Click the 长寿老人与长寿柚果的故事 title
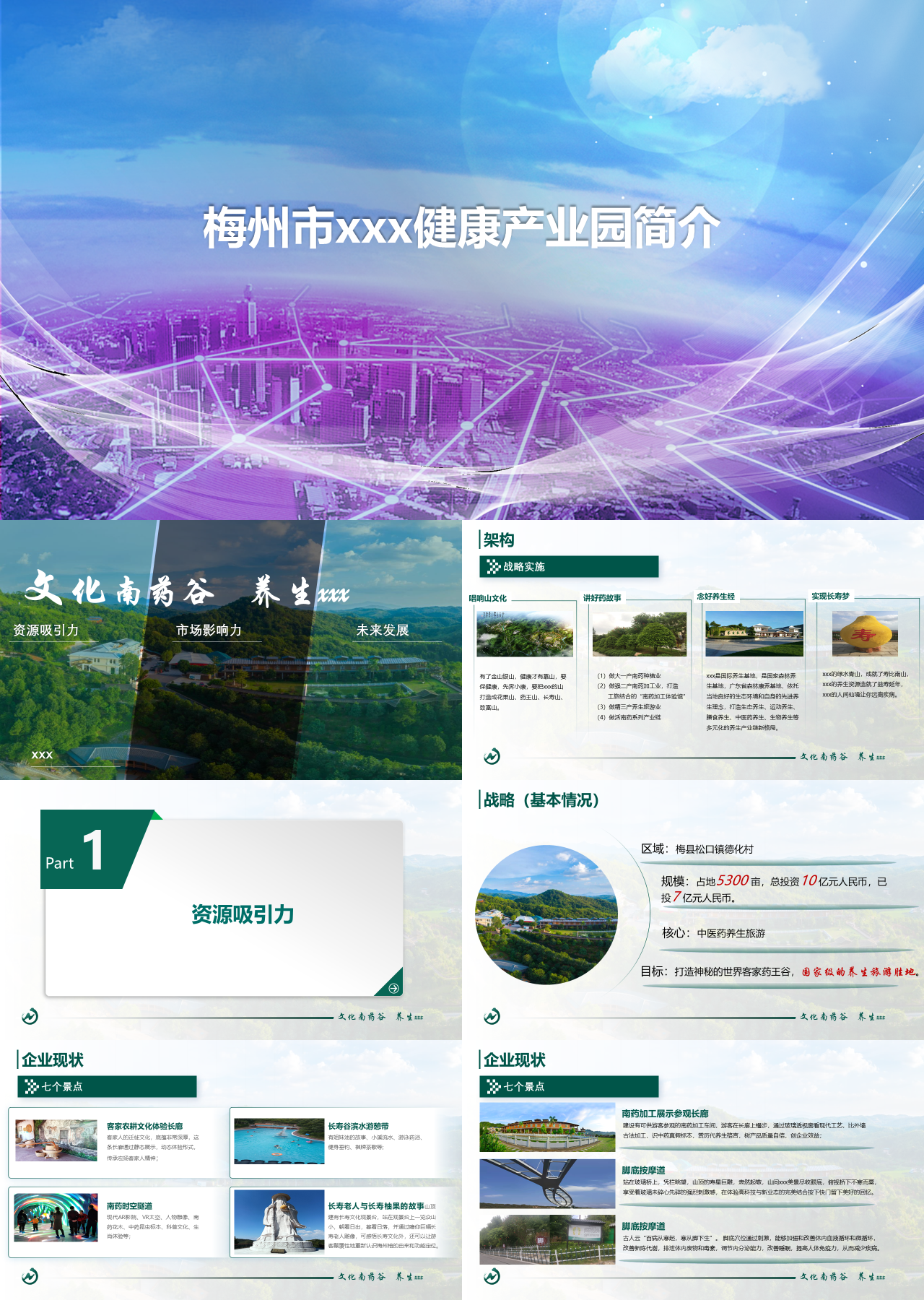The height and width of the screenshot is (1300, 924). coord(376,1205)
